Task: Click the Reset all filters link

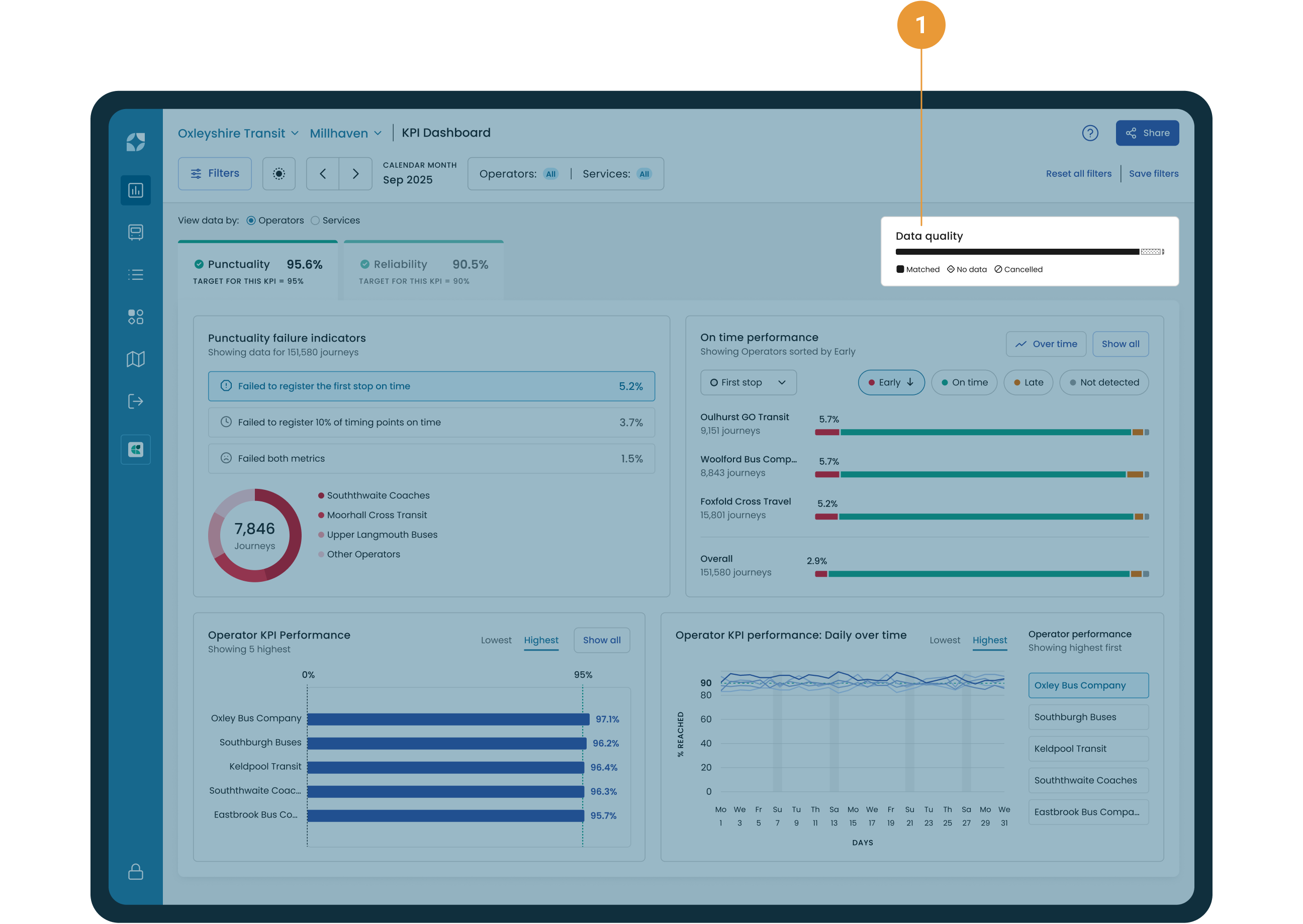Action: point(1078,173)
